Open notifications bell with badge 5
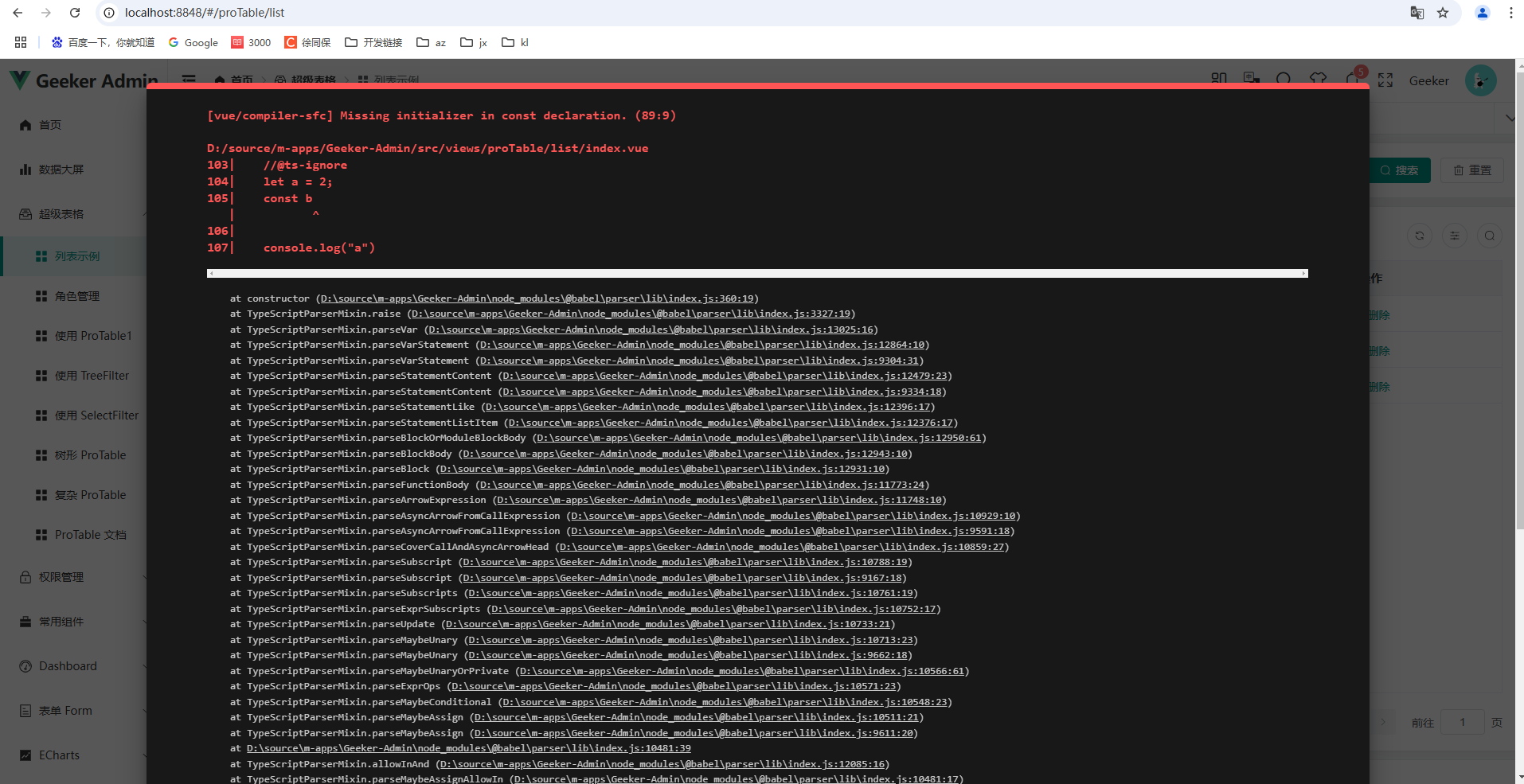1524x784 pixels. tap(1354, 79)
